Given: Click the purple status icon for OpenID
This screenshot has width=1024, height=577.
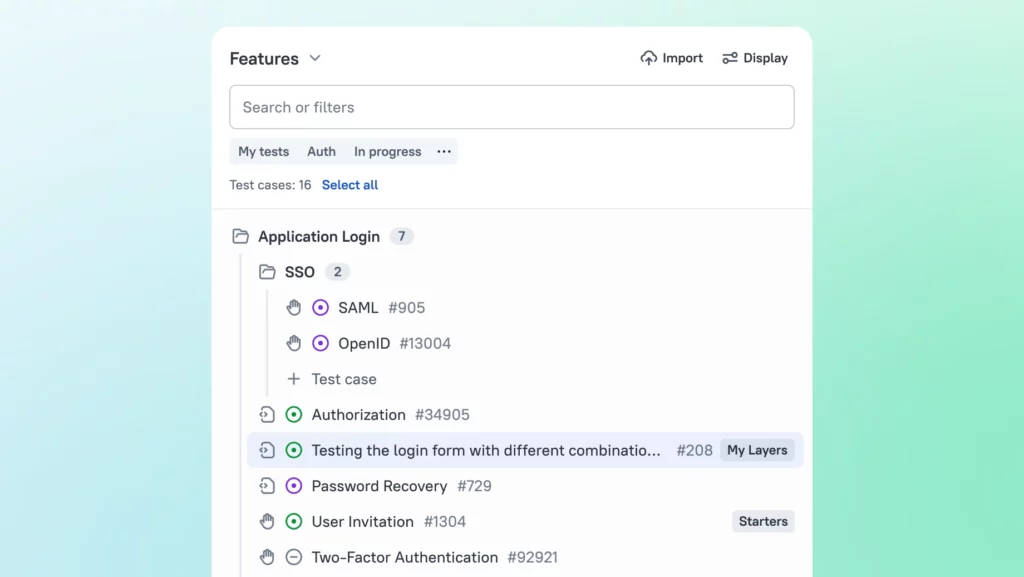Looking at the screenshot, I should [320, 343].
